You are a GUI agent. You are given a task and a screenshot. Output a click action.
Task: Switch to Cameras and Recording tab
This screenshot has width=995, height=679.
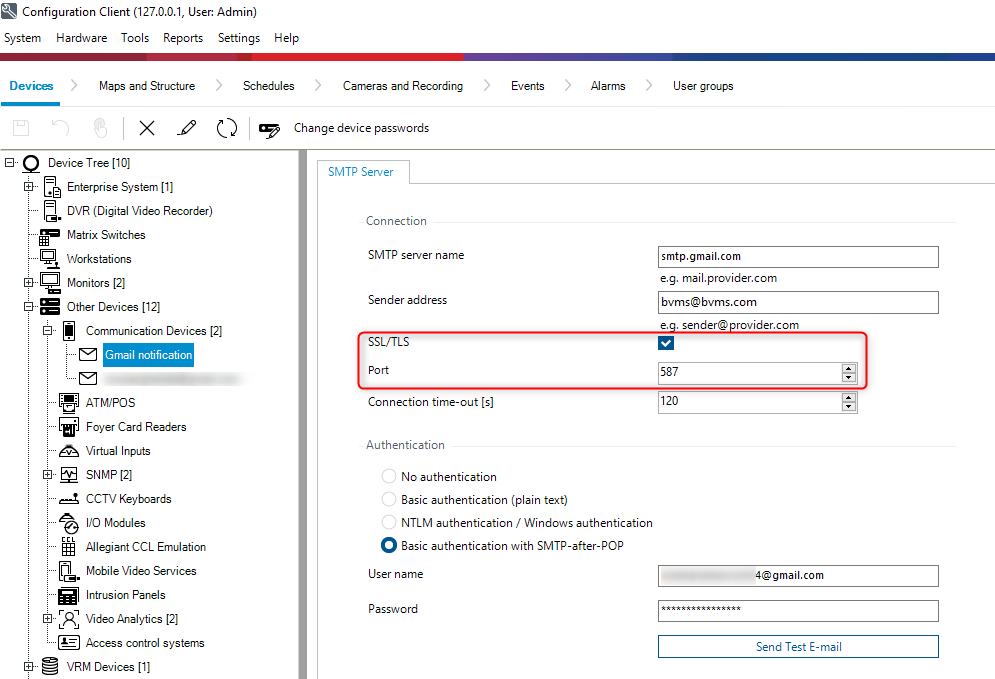pyautogui.click(x=402, y=86)
